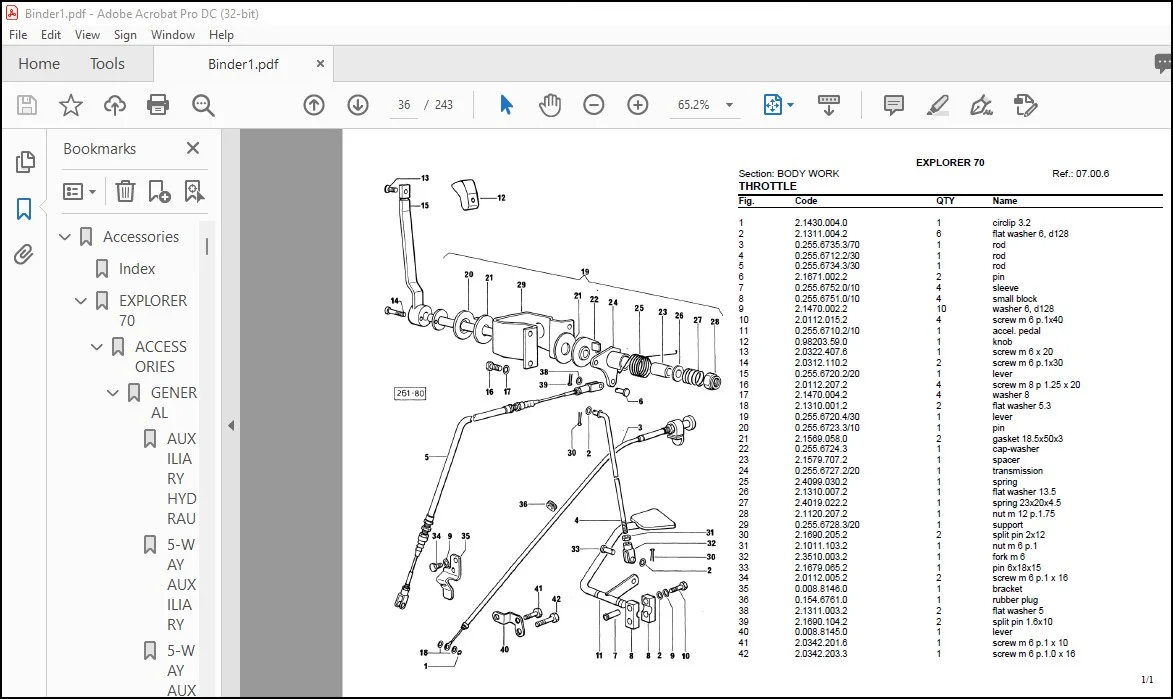Upload file to cloud icon
The height and width of the screenshot is (699, 1173).
[114, 105]
